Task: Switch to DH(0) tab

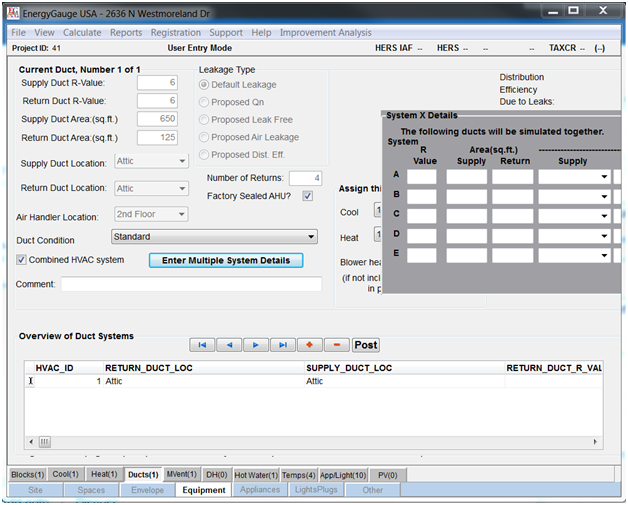Action: (x=217, y=475)
